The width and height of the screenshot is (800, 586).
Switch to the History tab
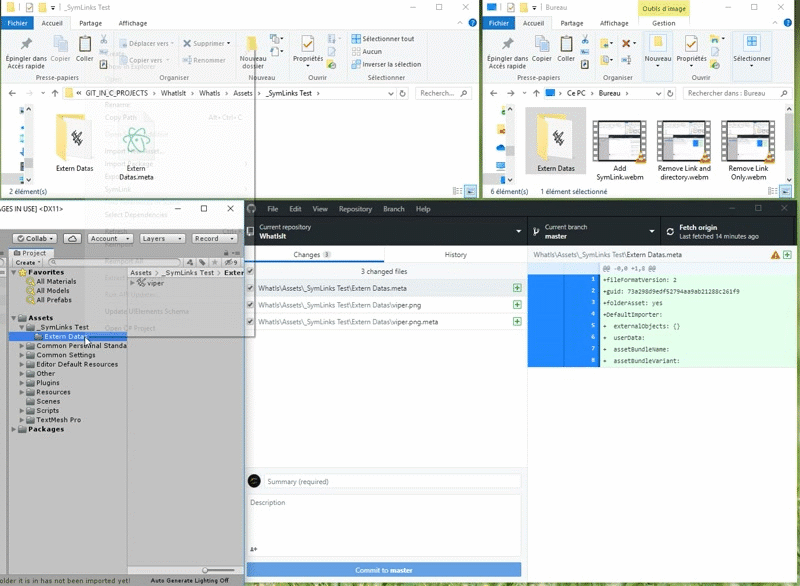456,254
